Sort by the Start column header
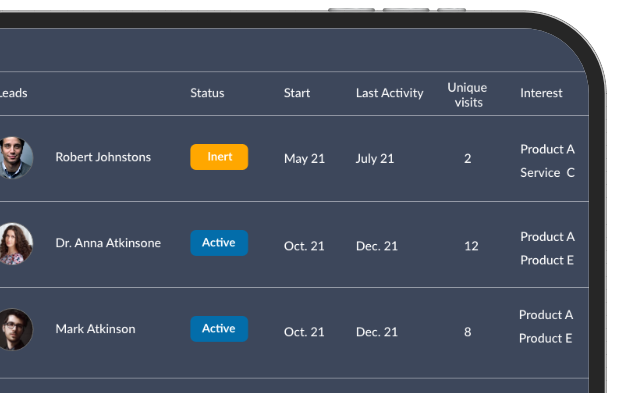The image size is (630, 393). point(297,93)
